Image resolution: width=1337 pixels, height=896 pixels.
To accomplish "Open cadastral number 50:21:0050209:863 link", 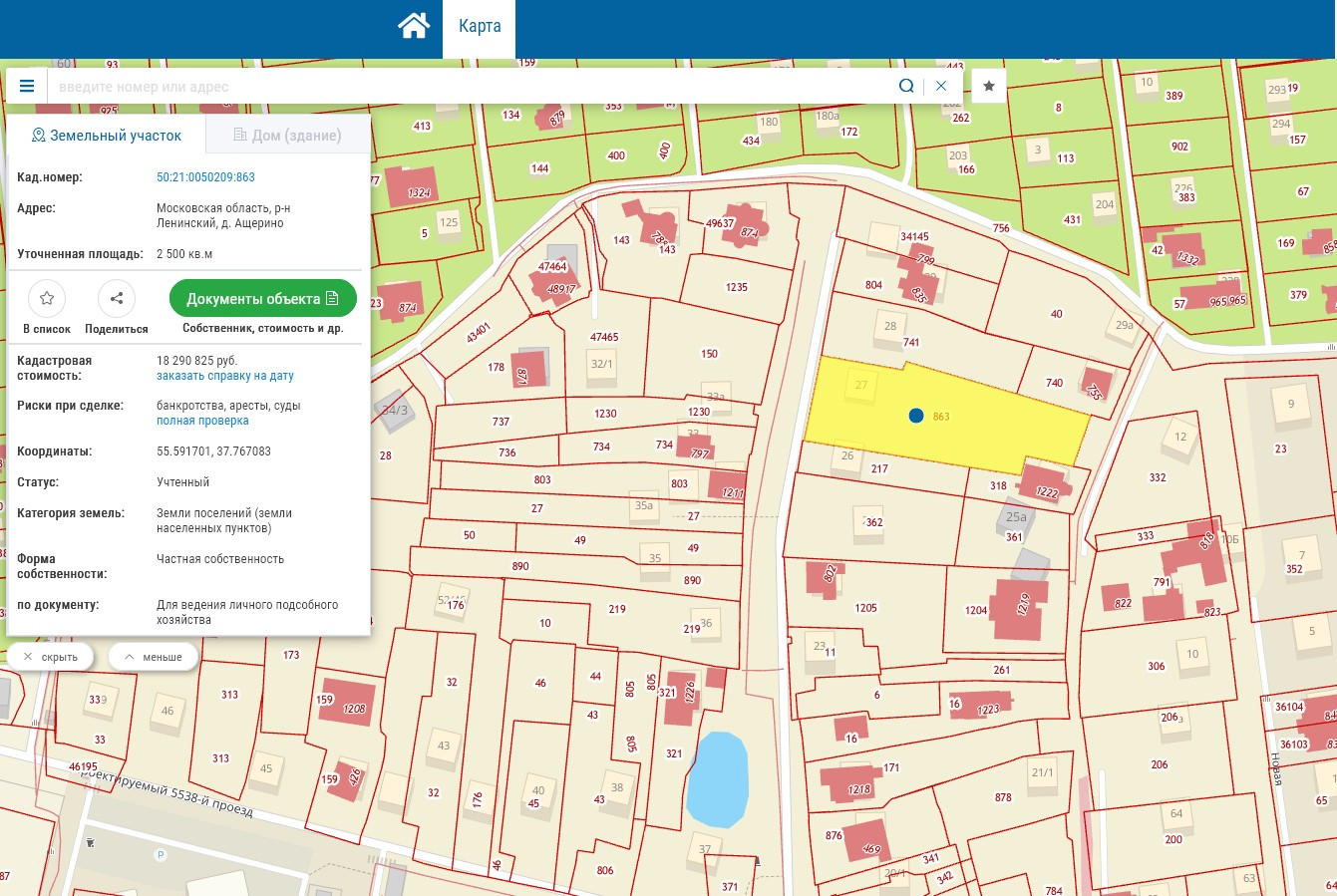I will point(205,177).
